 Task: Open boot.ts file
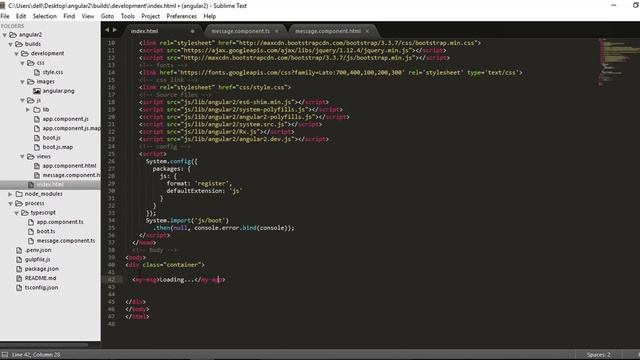click(x=46, y=232)
